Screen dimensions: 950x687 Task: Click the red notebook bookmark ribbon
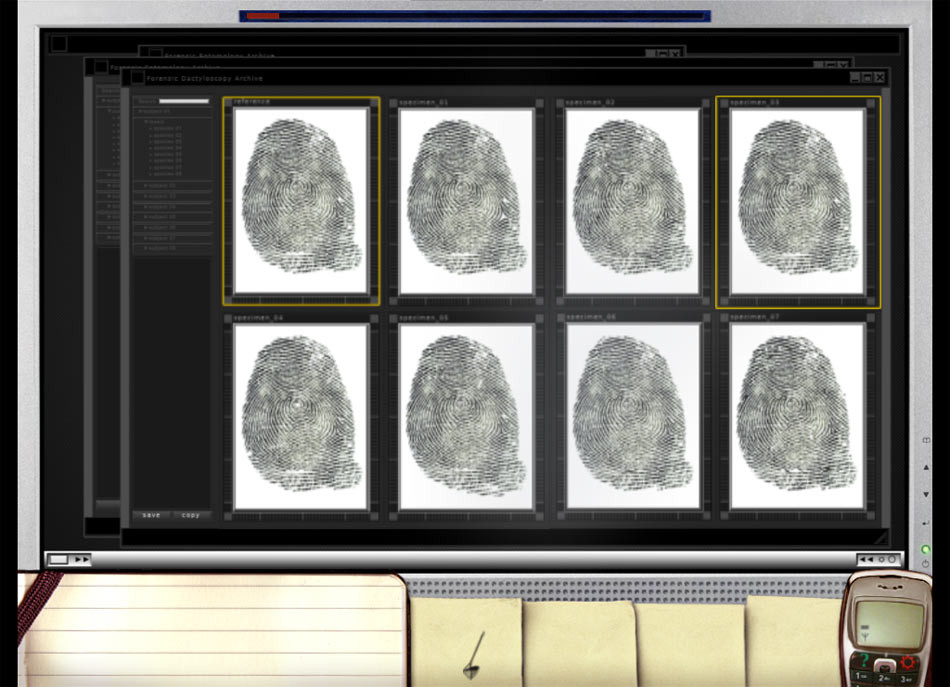pos(38,606)
